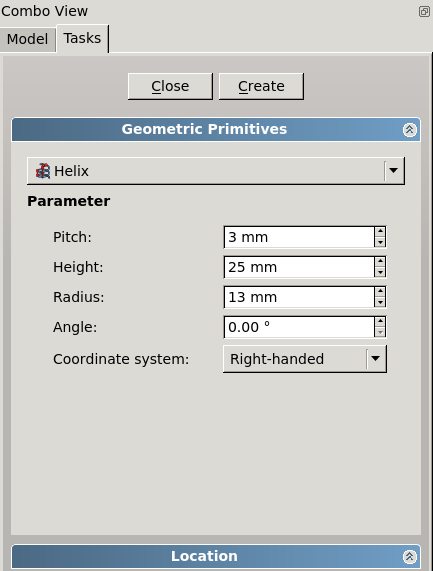Decrease the Pitch value with down arrow

click(x=380, y=242)
